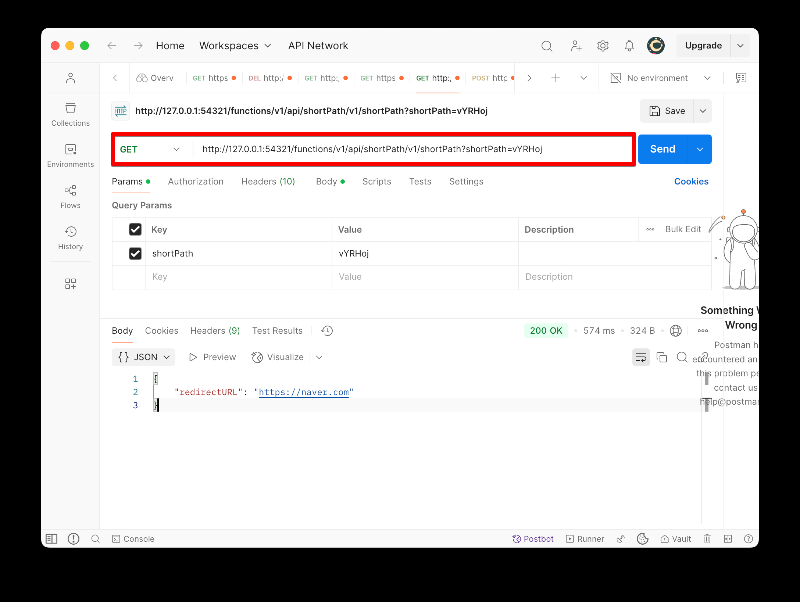The width and height of the screenshot is (800, 602).
Task: Open settings gear in top bar
Action: point(603,46)
